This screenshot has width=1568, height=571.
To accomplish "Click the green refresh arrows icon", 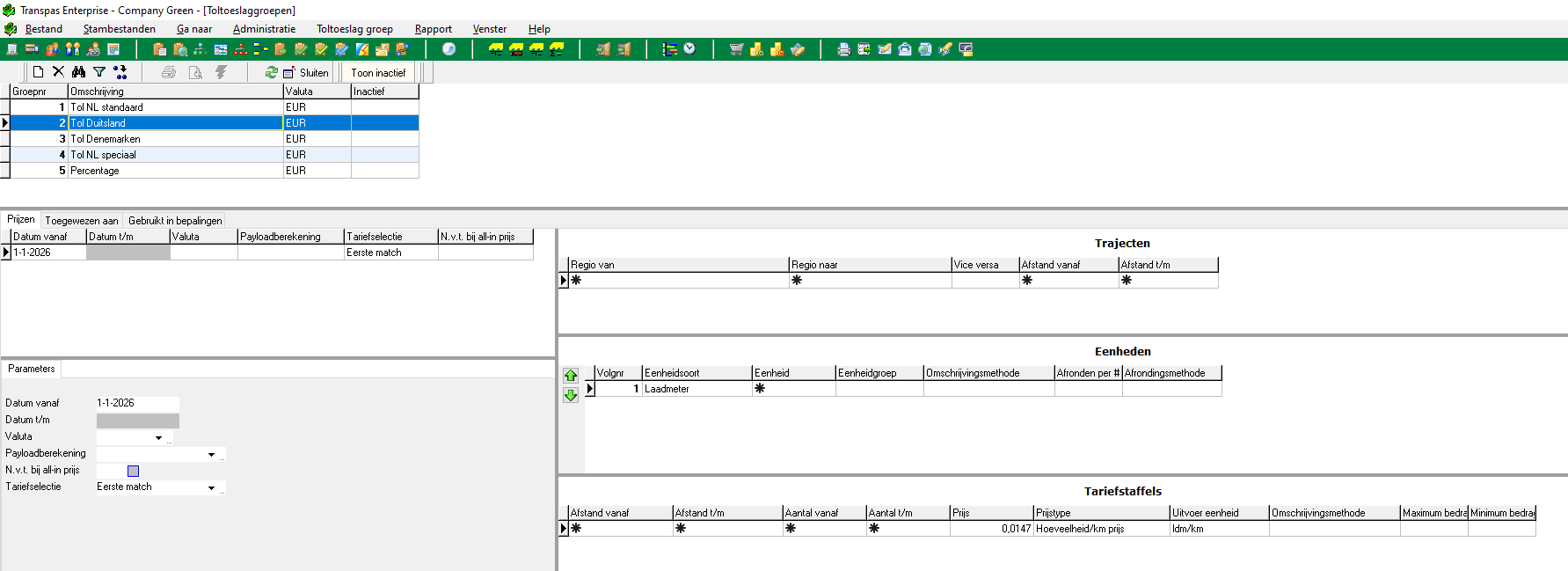I will pos(271,72).
